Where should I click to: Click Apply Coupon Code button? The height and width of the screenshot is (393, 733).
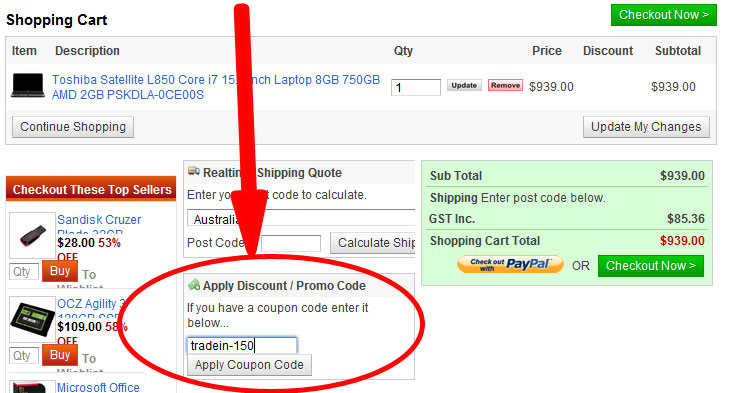pyautogui.click(x=249, y=365)
